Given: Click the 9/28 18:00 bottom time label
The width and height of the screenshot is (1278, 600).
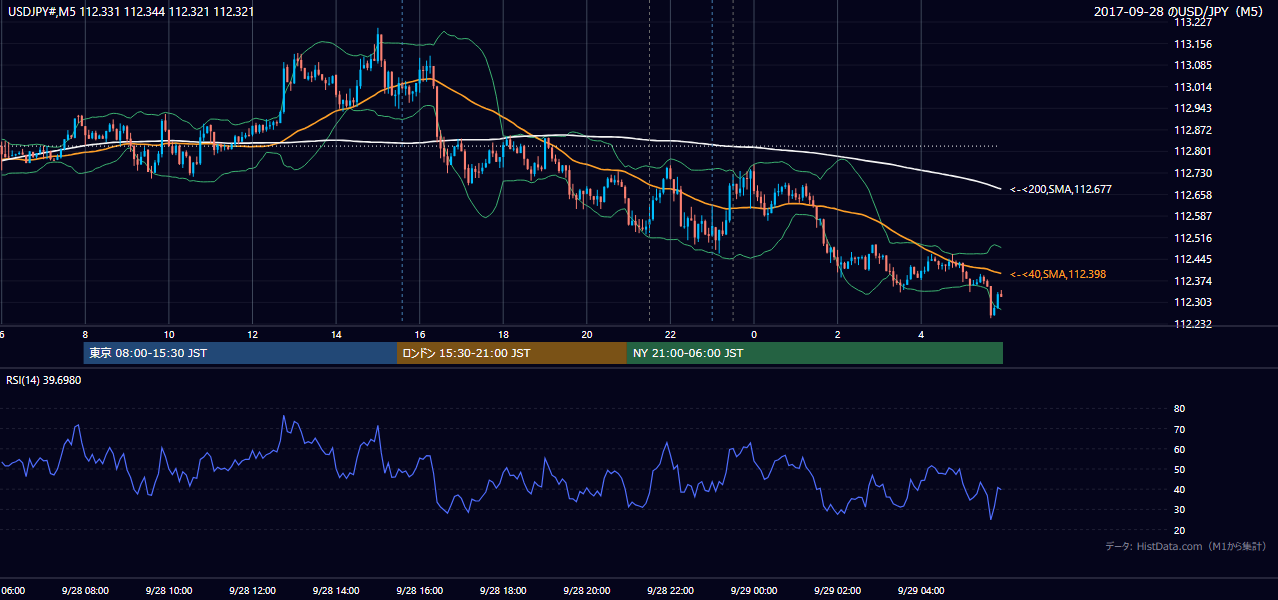Looking at the screenshot, I should coord(502,590).
